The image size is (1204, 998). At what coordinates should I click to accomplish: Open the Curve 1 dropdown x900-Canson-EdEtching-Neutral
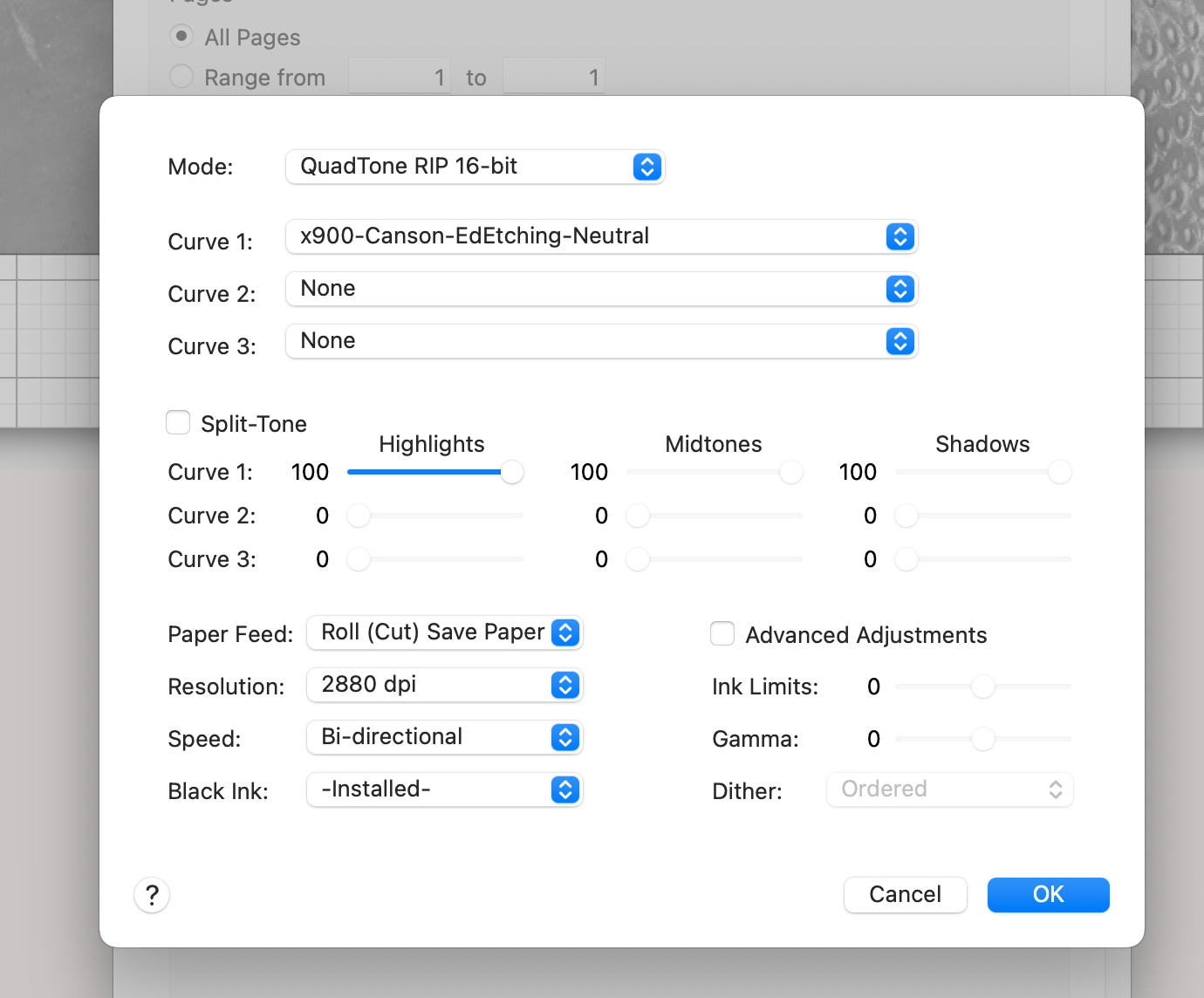[602, 236]
